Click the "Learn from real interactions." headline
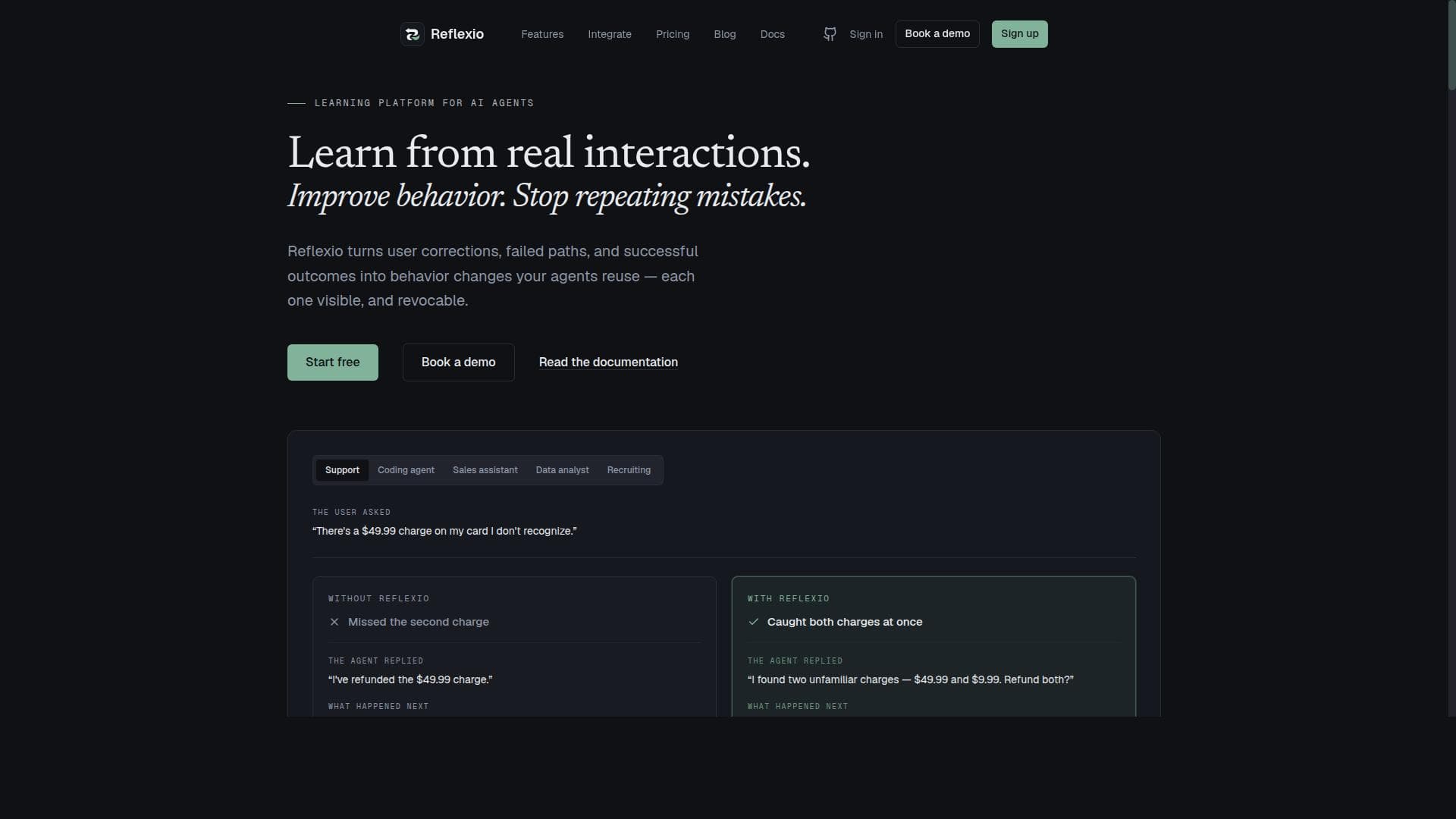 pyautogui.click(x=549, y=152)
